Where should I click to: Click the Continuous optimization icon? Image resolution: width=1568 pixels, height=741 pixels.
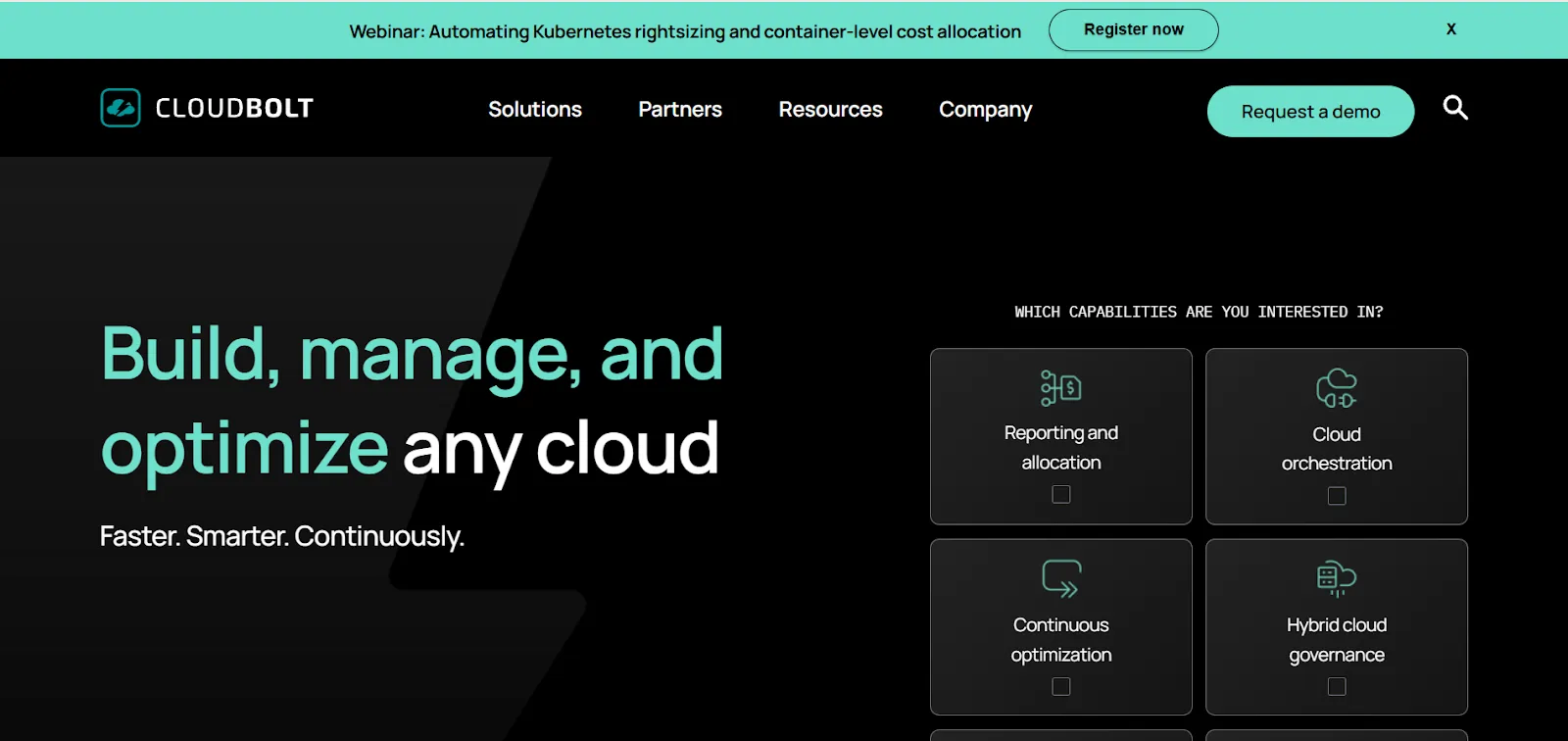[1061, 578]
